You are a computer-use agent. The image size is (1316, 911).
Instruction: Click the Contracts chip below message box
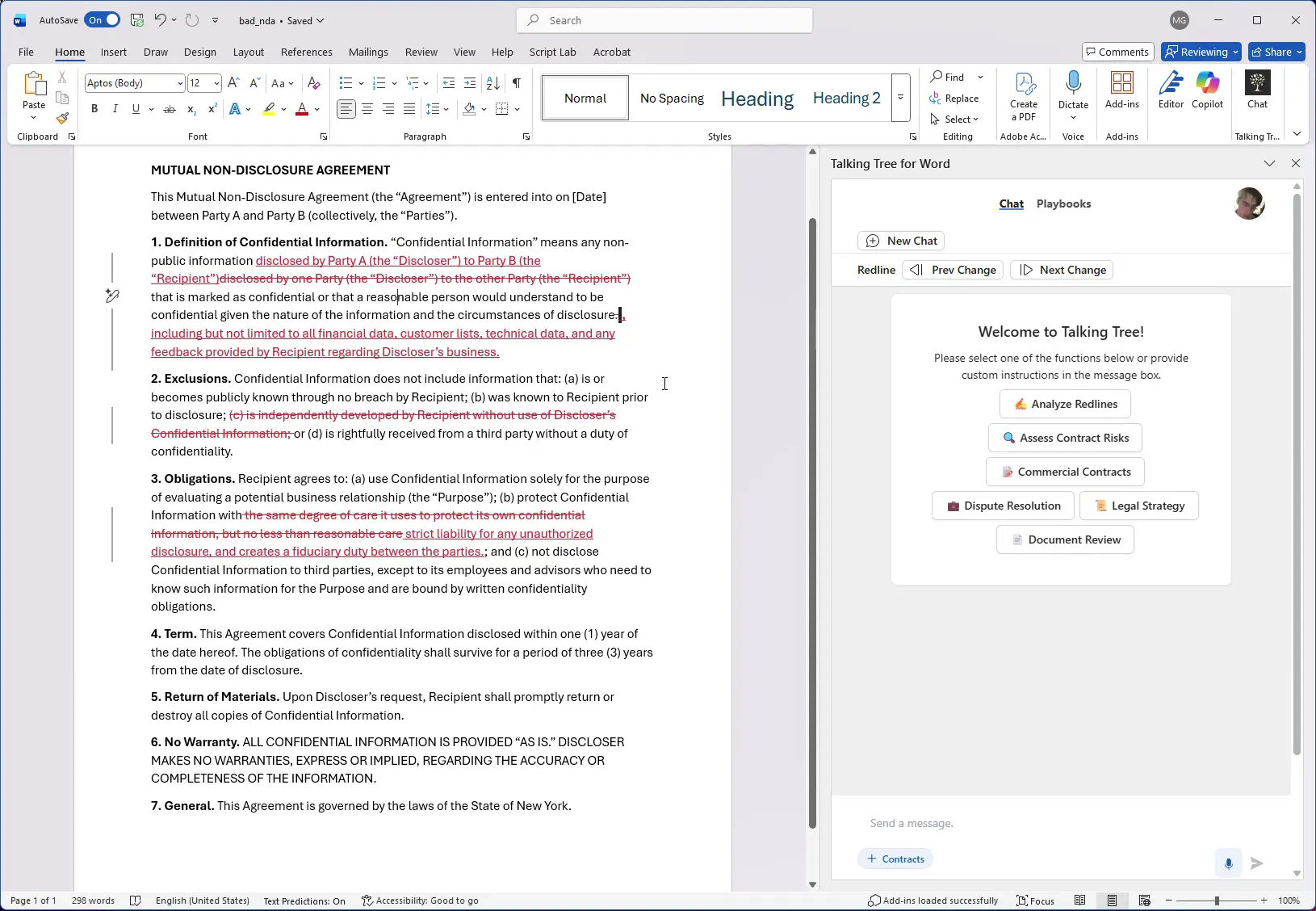click(x=895, y=859)
